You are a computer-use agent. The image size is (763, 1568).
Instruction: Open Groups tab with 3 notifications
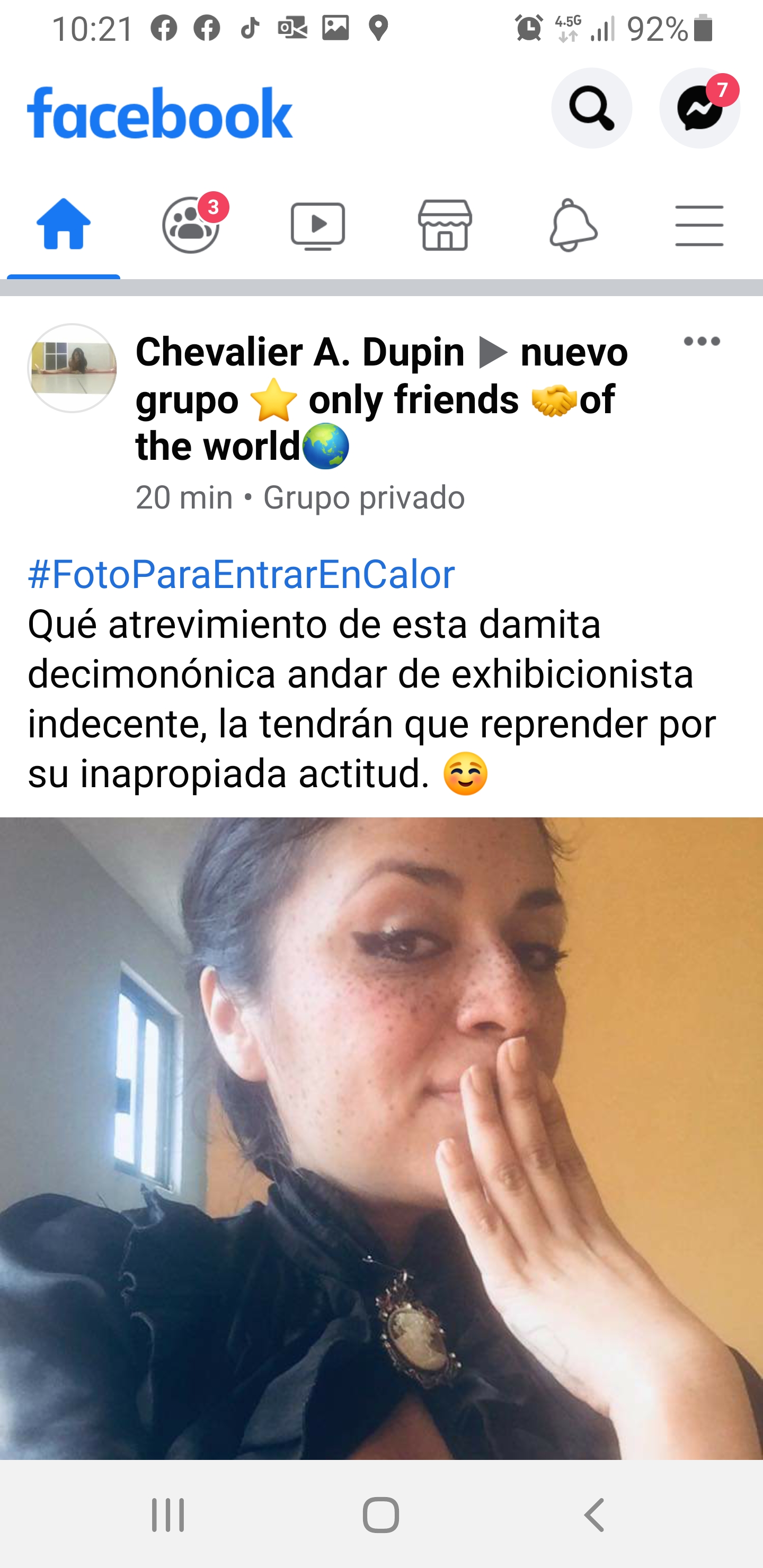[192, 225]
